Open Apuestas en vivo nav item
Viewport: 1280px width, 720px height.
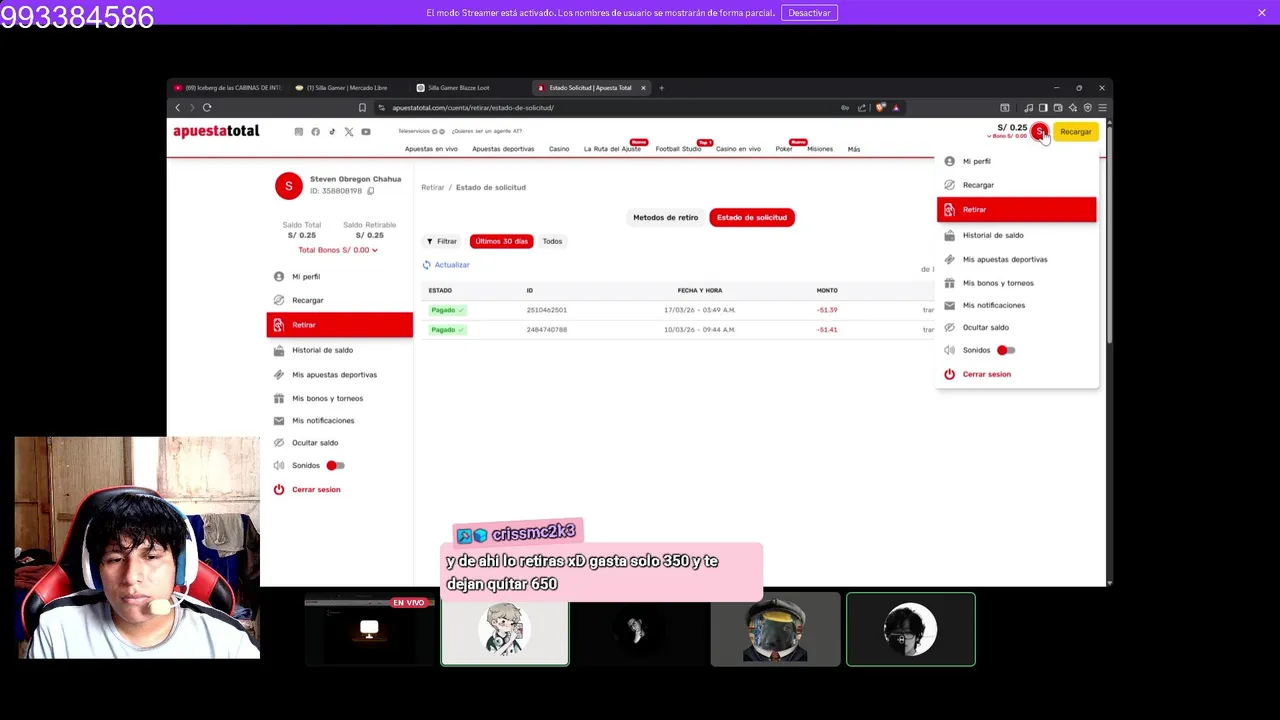click(431, 149)
